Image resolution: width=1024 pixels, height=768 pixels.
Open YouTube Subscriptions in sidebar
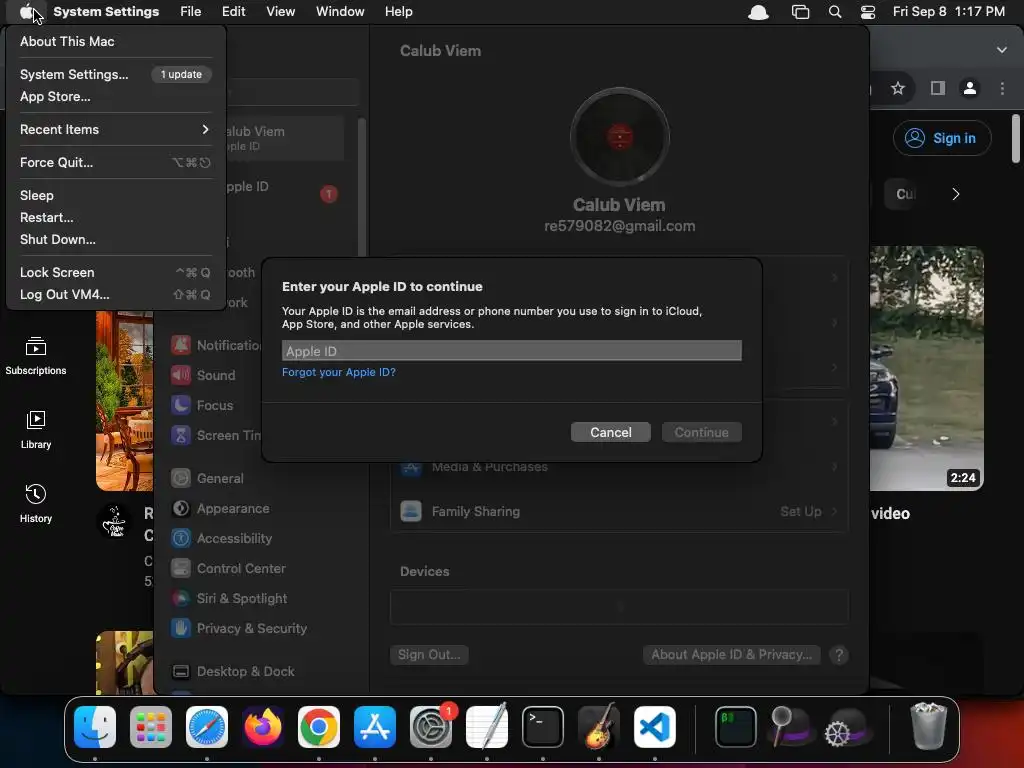tap(36, 357)
